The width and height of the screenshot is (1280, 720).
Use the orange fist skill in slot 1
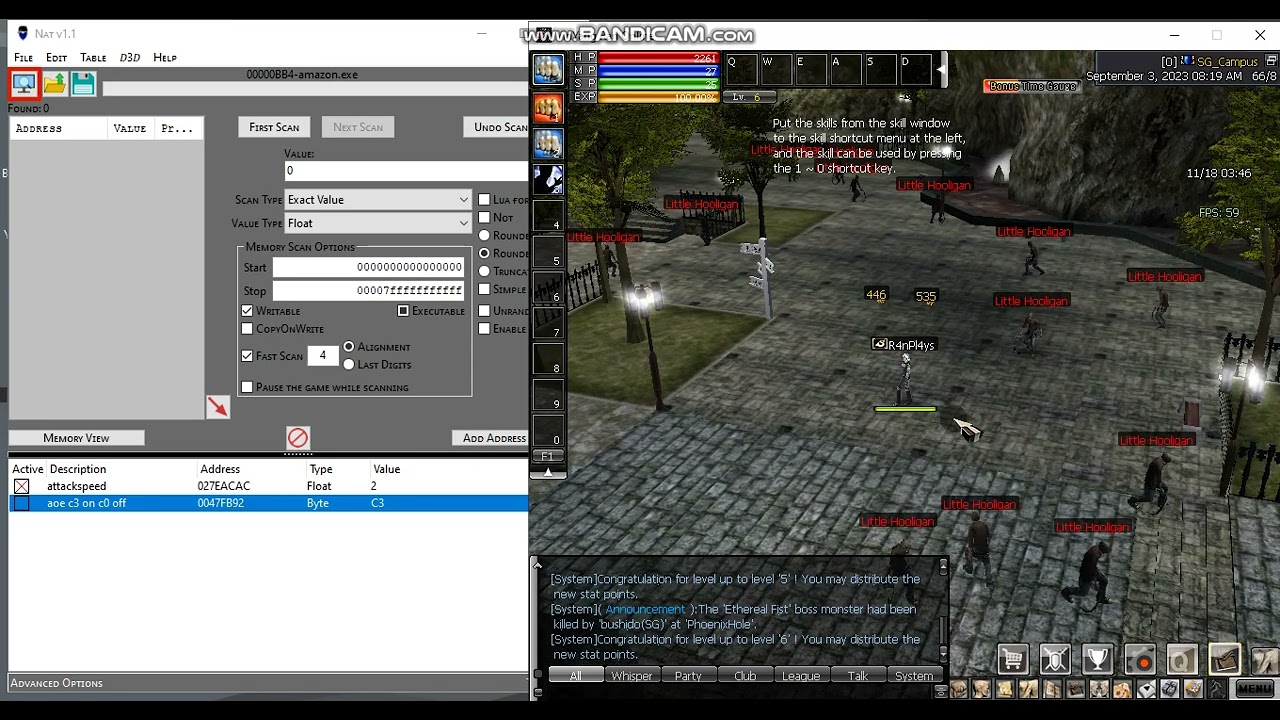(548, 108)
